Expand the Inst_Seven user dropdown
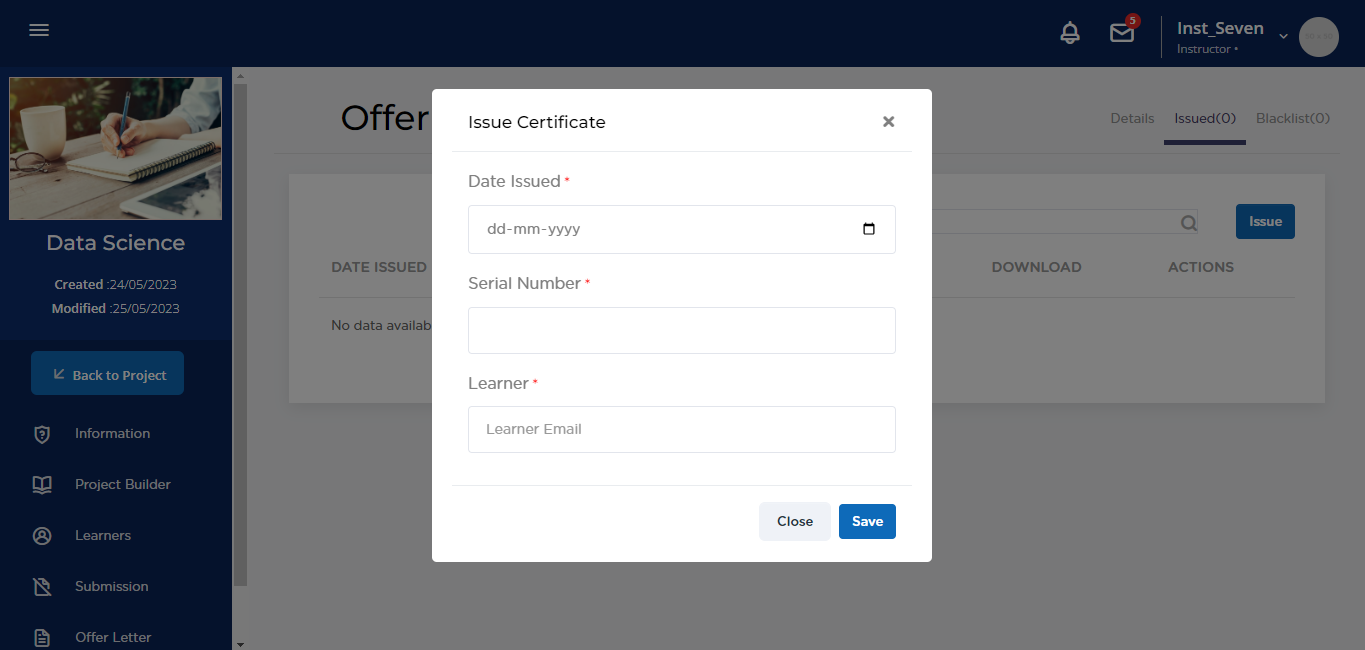Screen dimensions: 1365x650 coord(1283,36)
